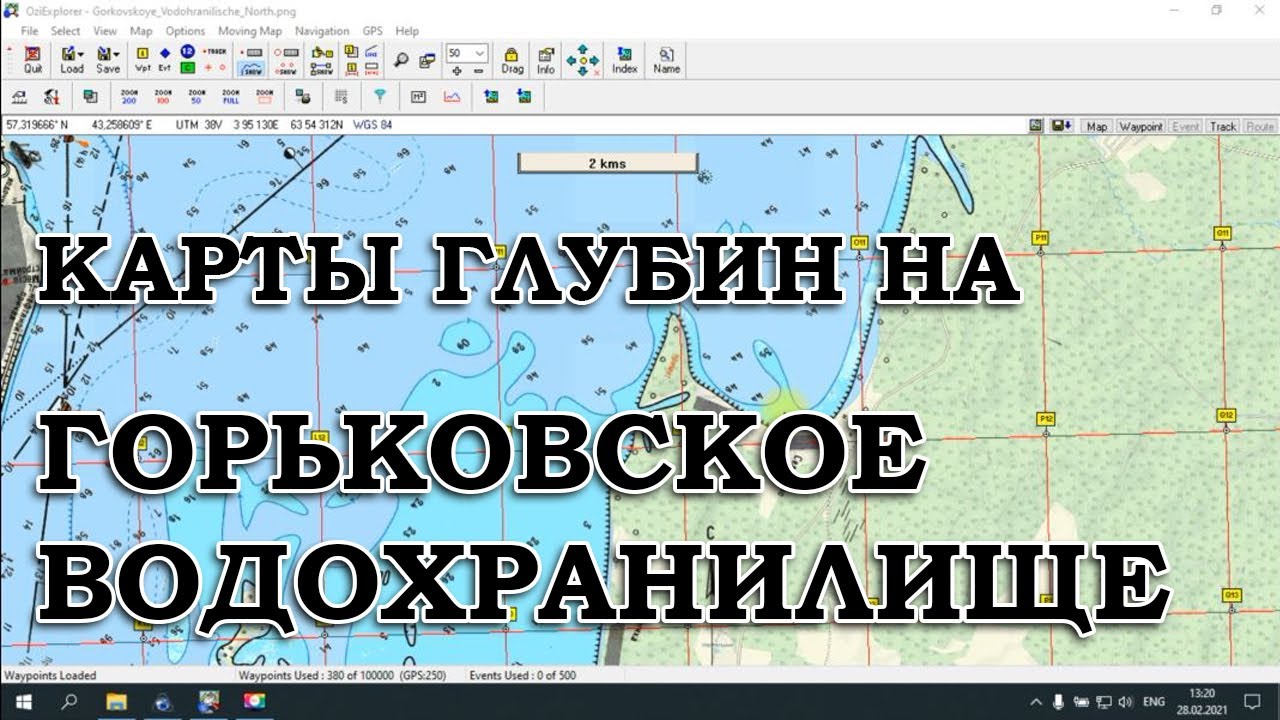Click the zoom window rectangle icon
The width and height of the screenshot is (1280, 720).
(264, 97)
